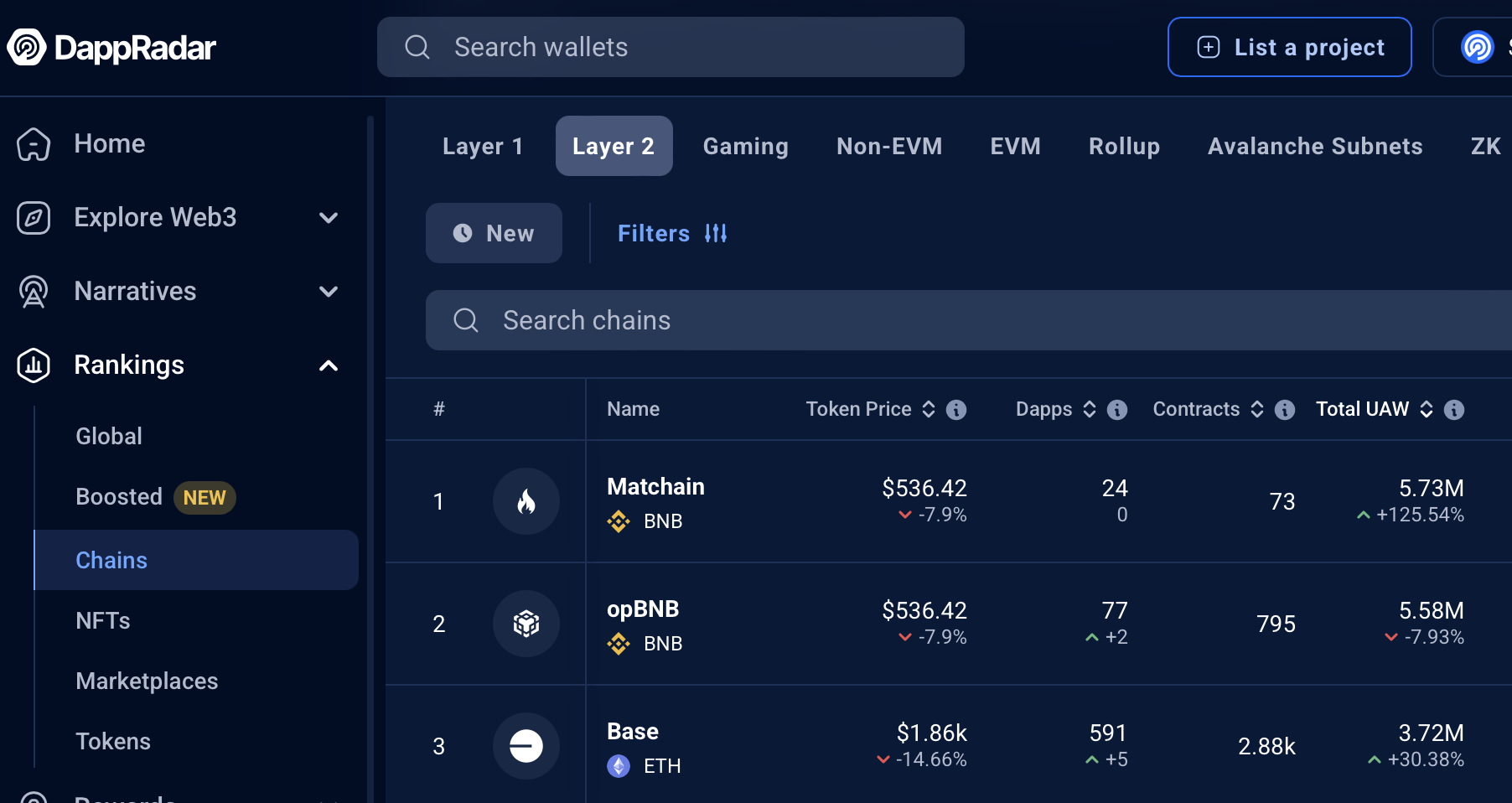Viewport: 1512px width, 803px height.
Task: Switch to the Rollup tab
Action: [x=1124, y=146]
